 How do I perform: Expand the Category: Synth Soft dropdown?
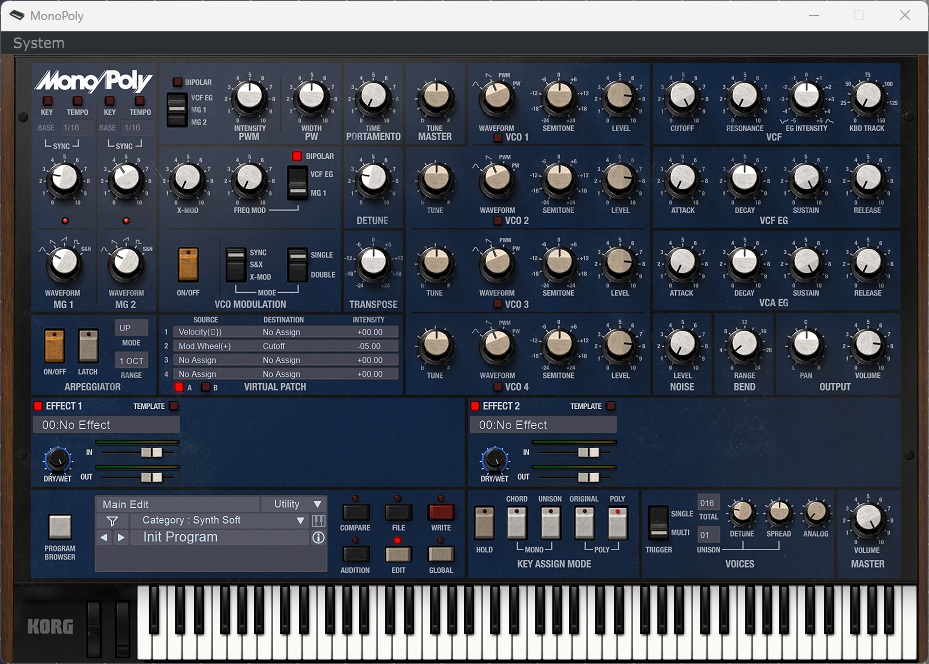pos(218,521)
